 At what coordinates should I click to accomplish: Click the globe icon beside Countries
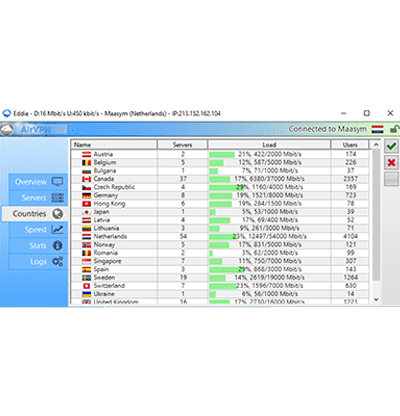point(58,214)
